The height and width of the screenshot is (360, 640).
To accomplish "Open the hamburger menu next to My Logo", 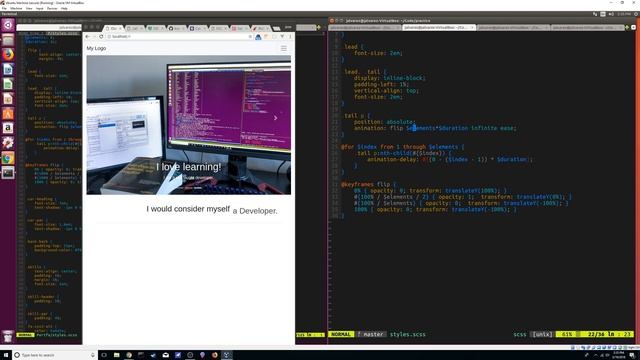I will coord(284,48).
